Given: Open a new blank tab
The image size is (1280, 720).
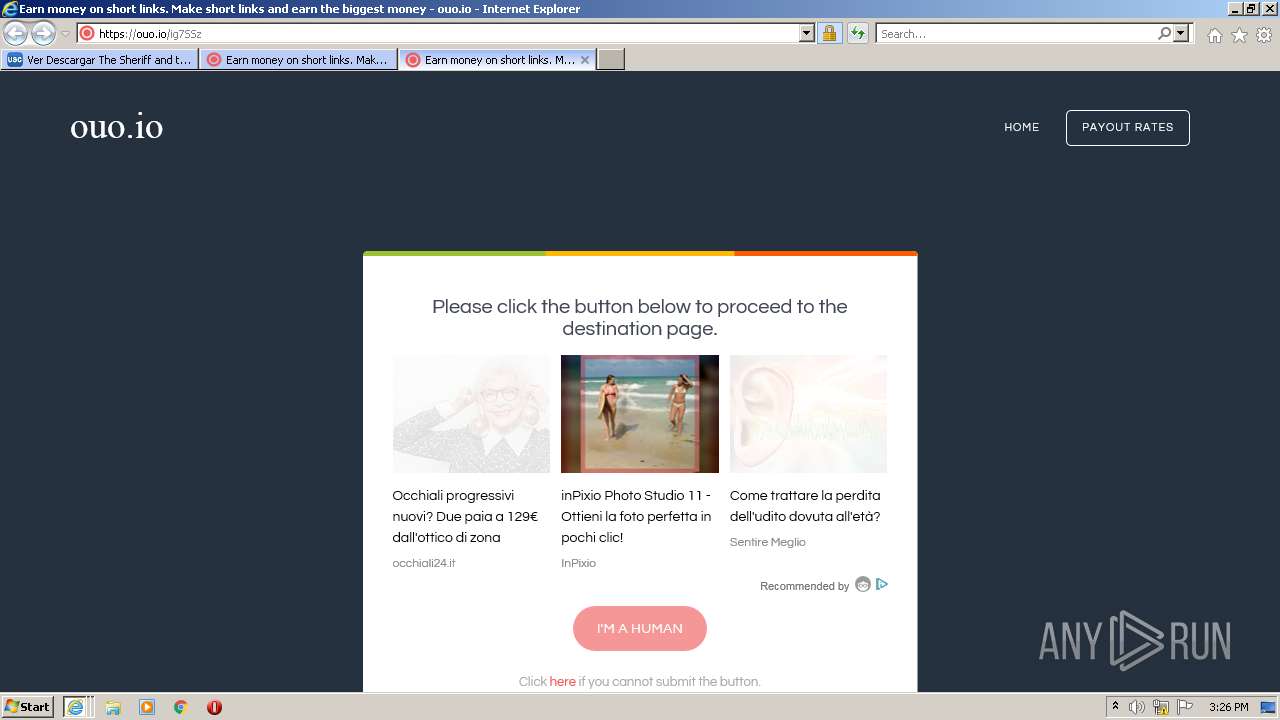Looking at the screenshot, I should pyautogui.click(x=611, y=60).
